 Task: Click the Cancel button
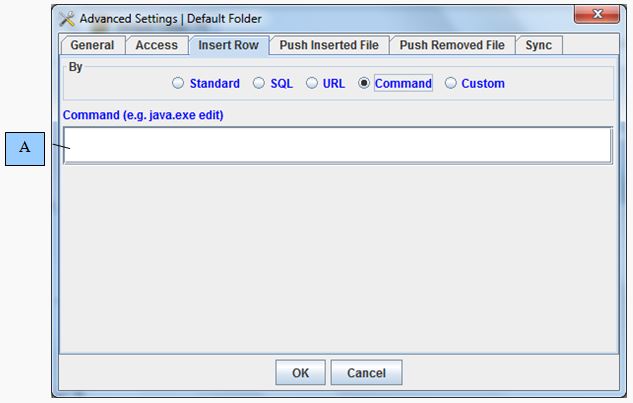click(366, 373)
